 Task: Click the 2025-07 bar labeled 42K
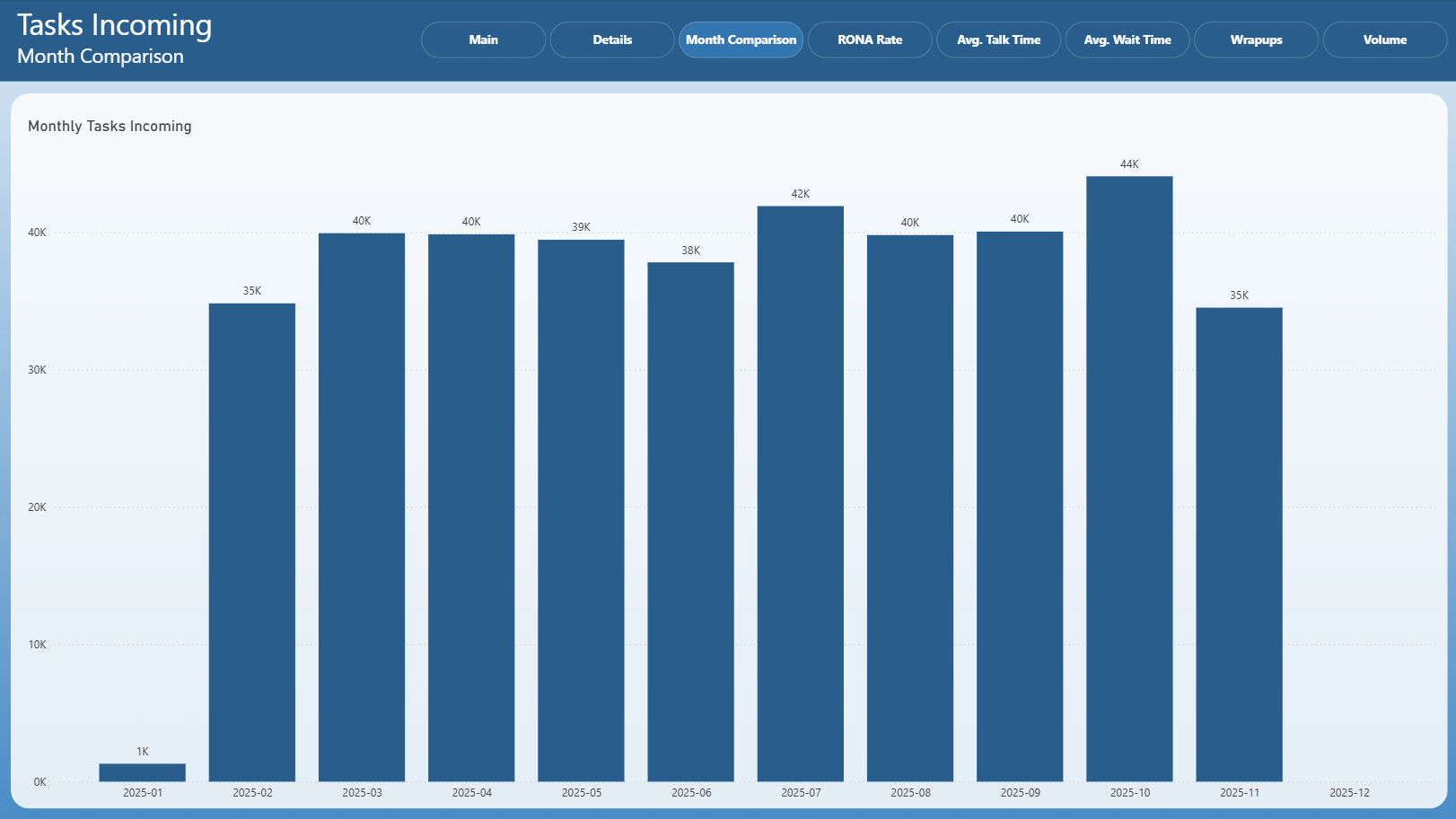801,494
